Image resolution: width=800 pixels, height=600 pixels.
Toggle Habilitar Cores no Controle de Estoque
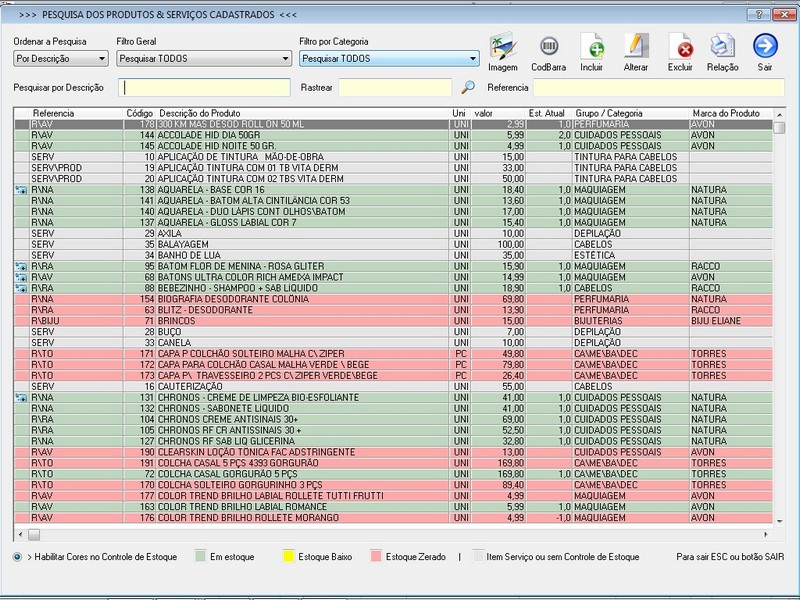tap(17, 557)
